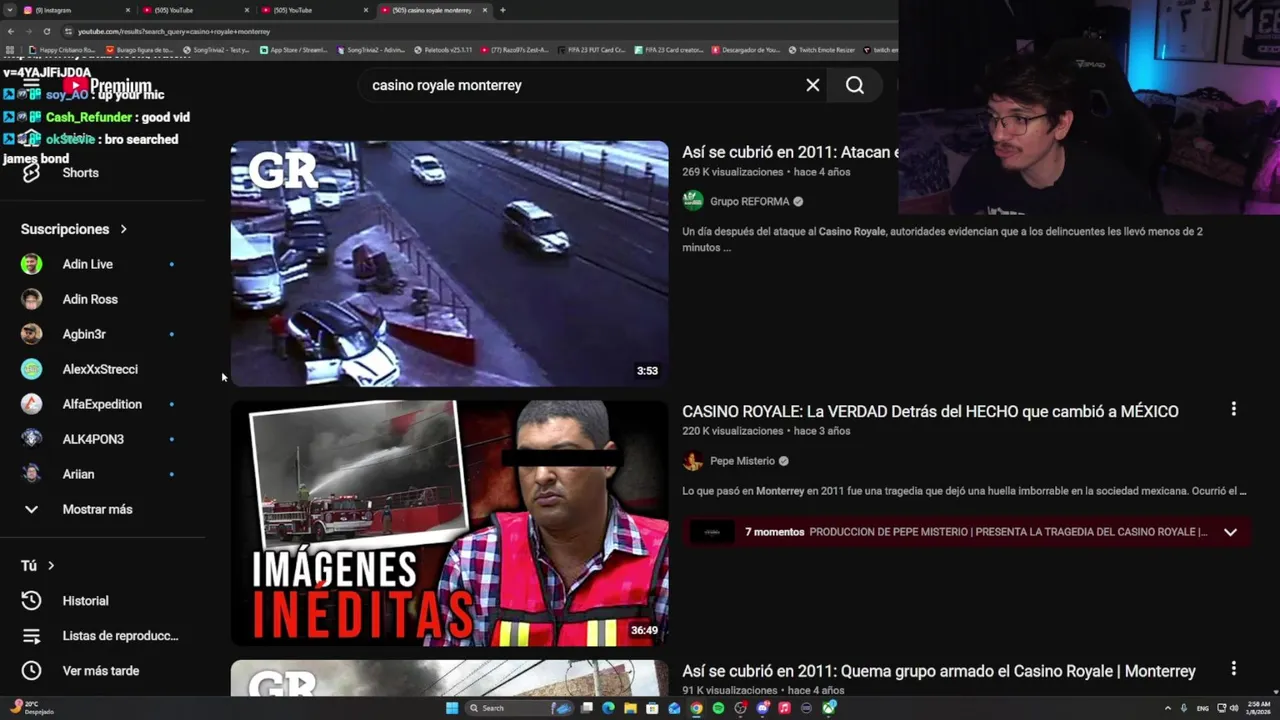1280x720 pixels.
Task: Open Xbox app from the taskbar
Action: click(829, 708)
